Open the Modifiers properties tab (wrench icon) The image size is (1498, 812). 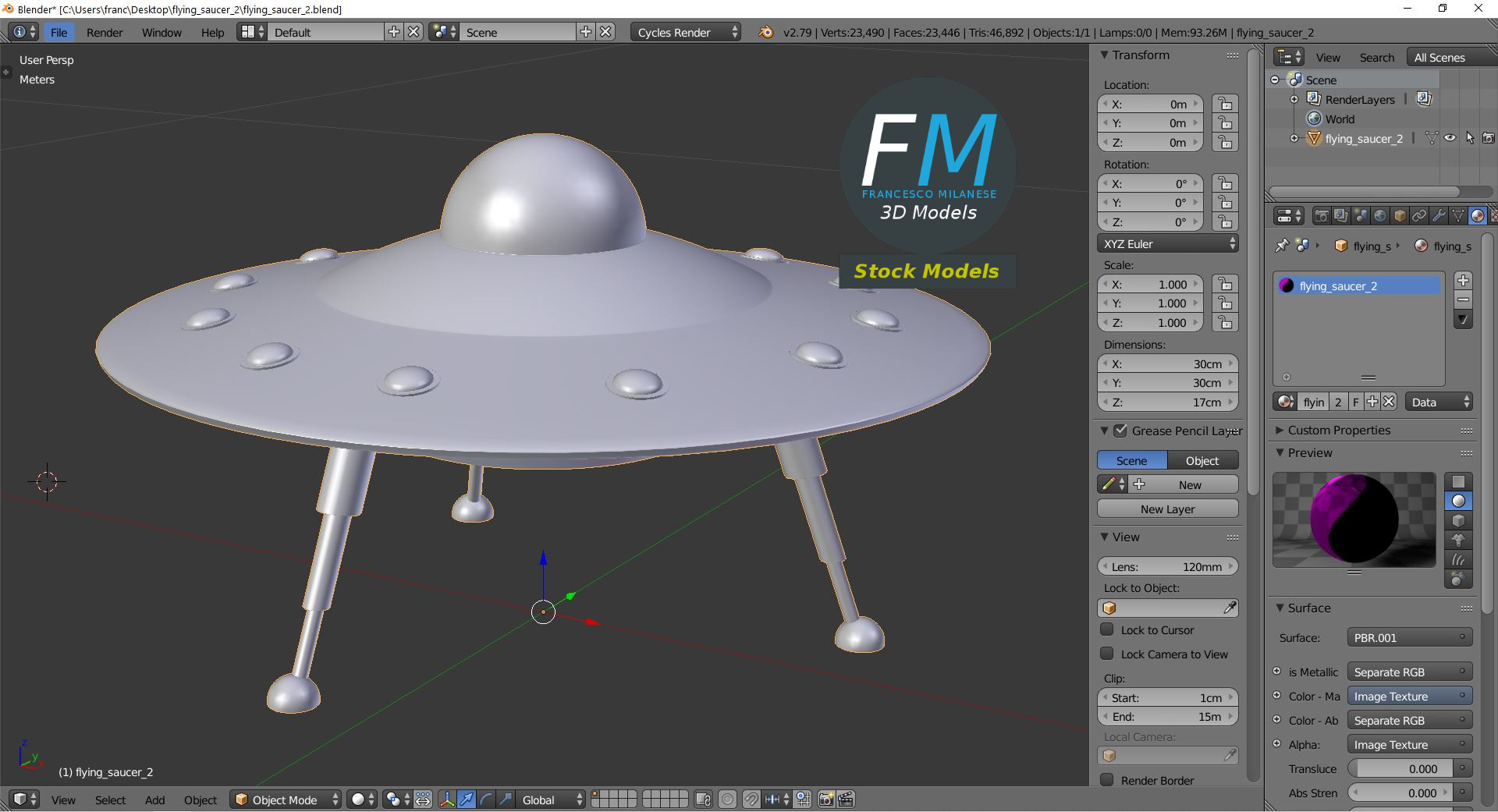coord(1439,216)
